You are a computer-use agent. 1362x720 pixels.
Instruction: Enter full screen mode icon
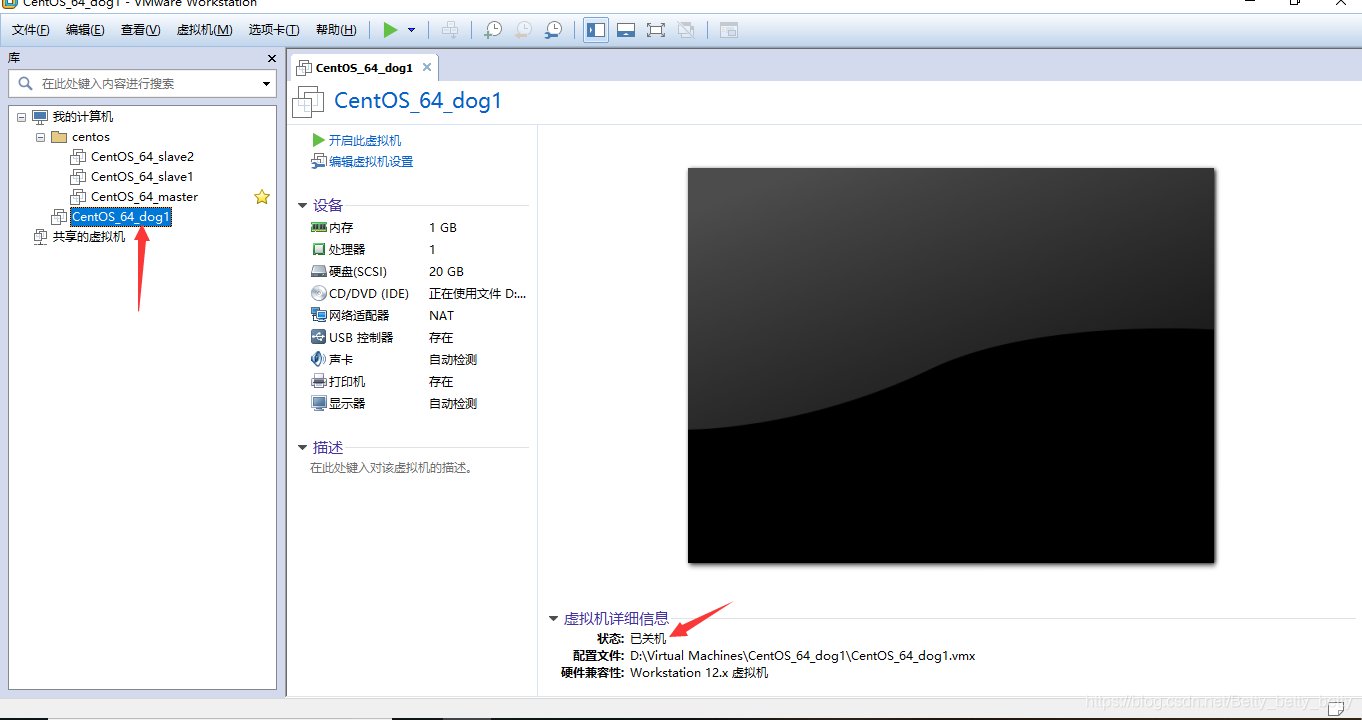point(656,30)
